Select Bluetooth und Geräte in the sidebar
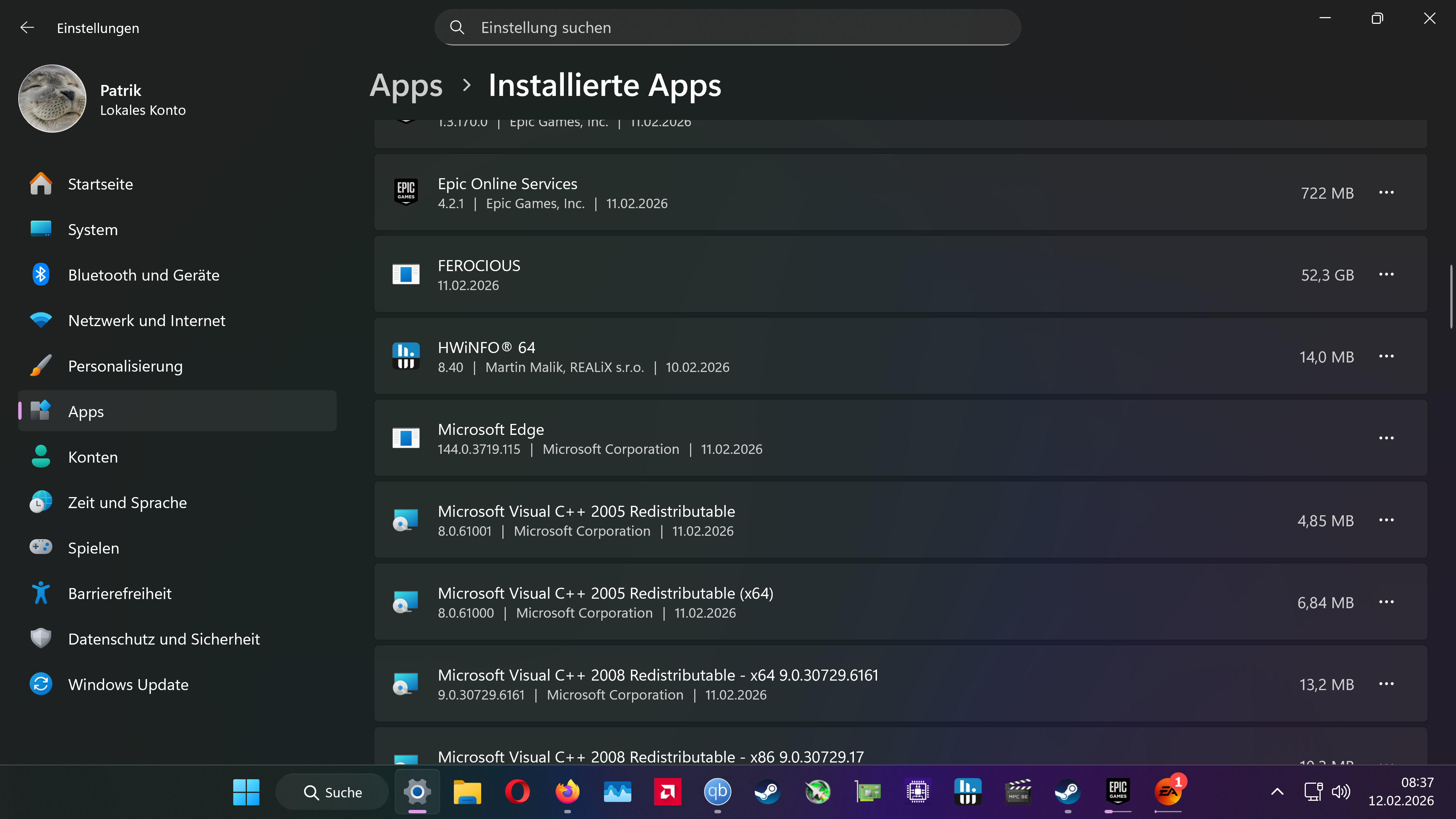Screen dimensions: 1456x819 point(144,275)
